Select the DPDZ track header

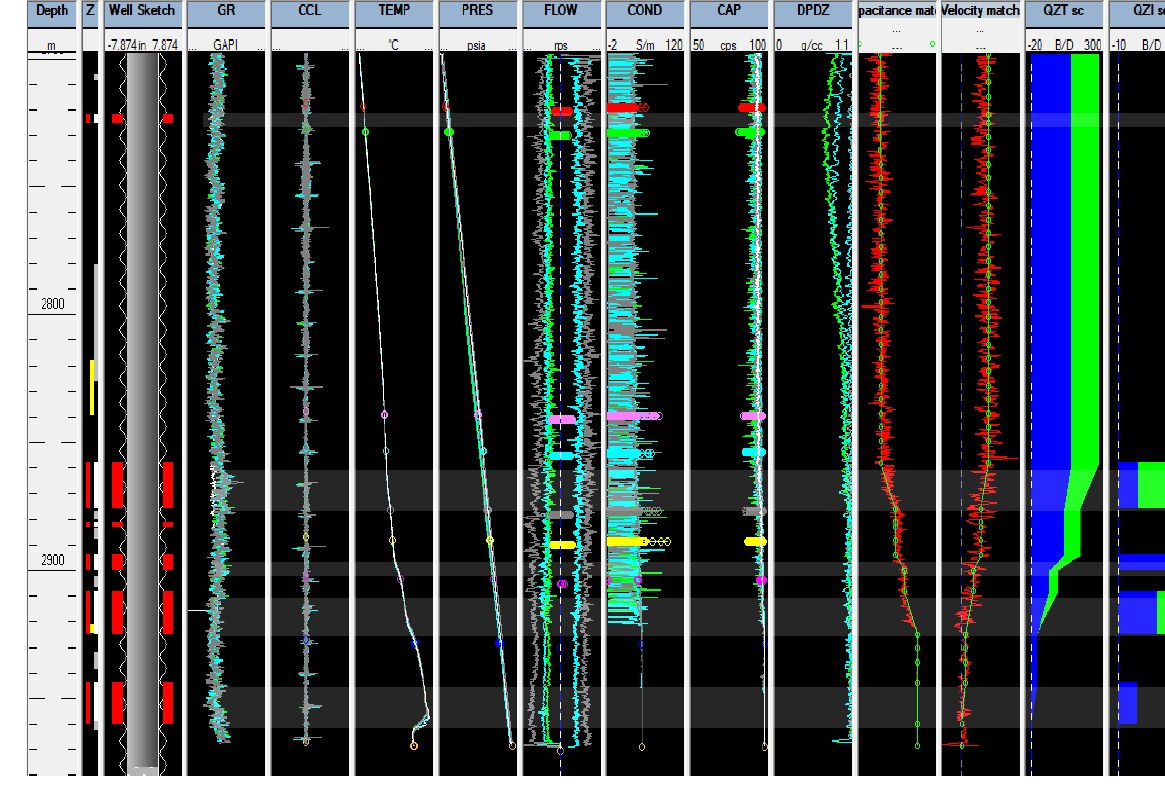pos(813,13)
